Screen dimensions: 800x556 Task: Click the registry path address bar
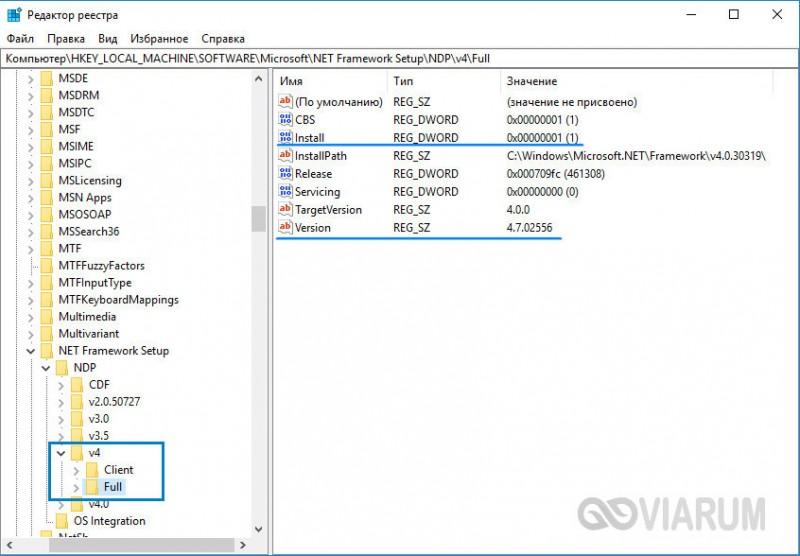coord(399,59)
